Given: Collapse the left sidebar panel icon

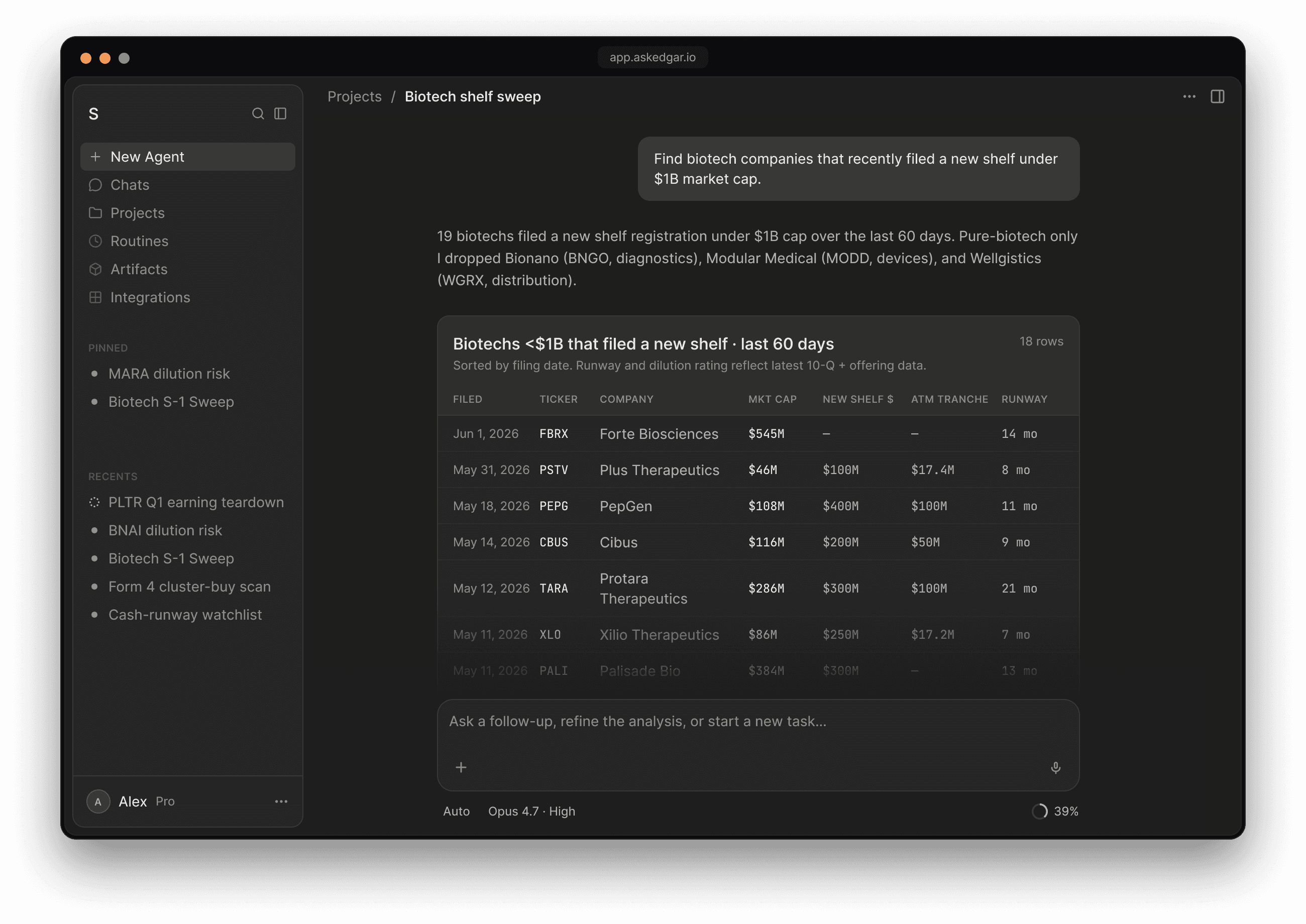Looking at the screenshot, I should click(281, 114).
